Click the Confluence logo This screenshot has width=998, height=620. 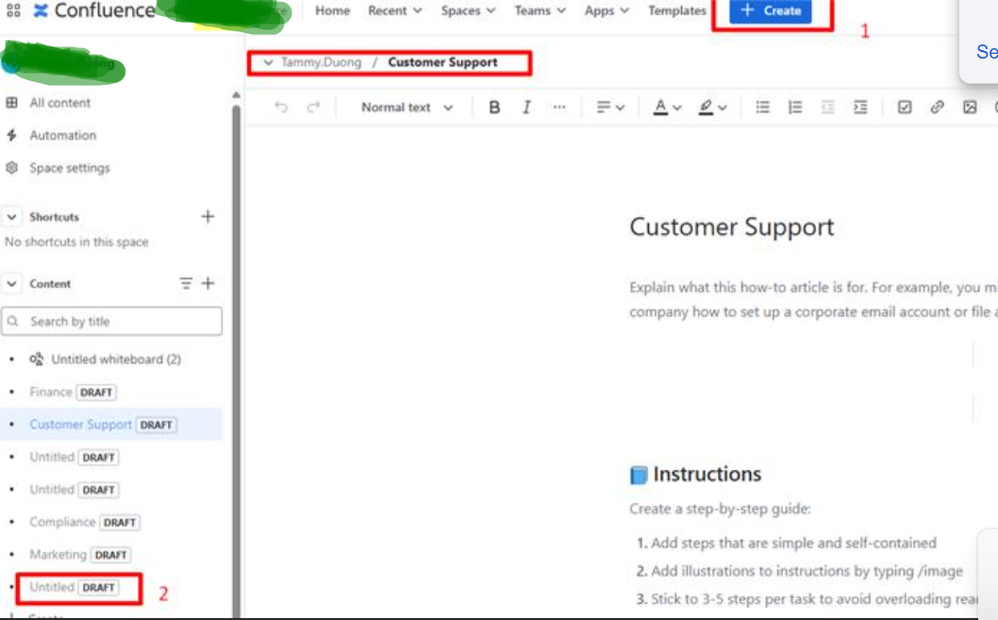click(94, 10)
